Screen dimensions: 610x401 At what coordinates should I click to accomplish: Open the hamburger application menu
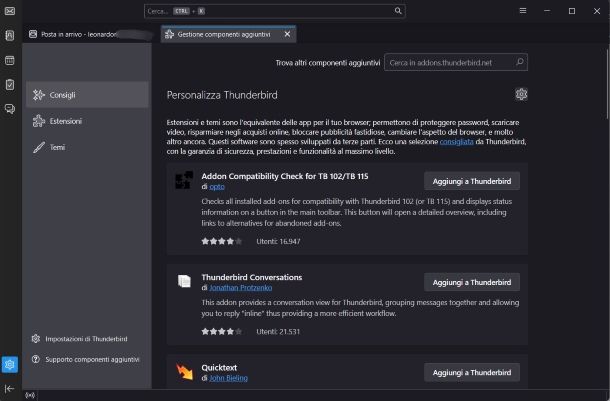[x=523, y=11]
